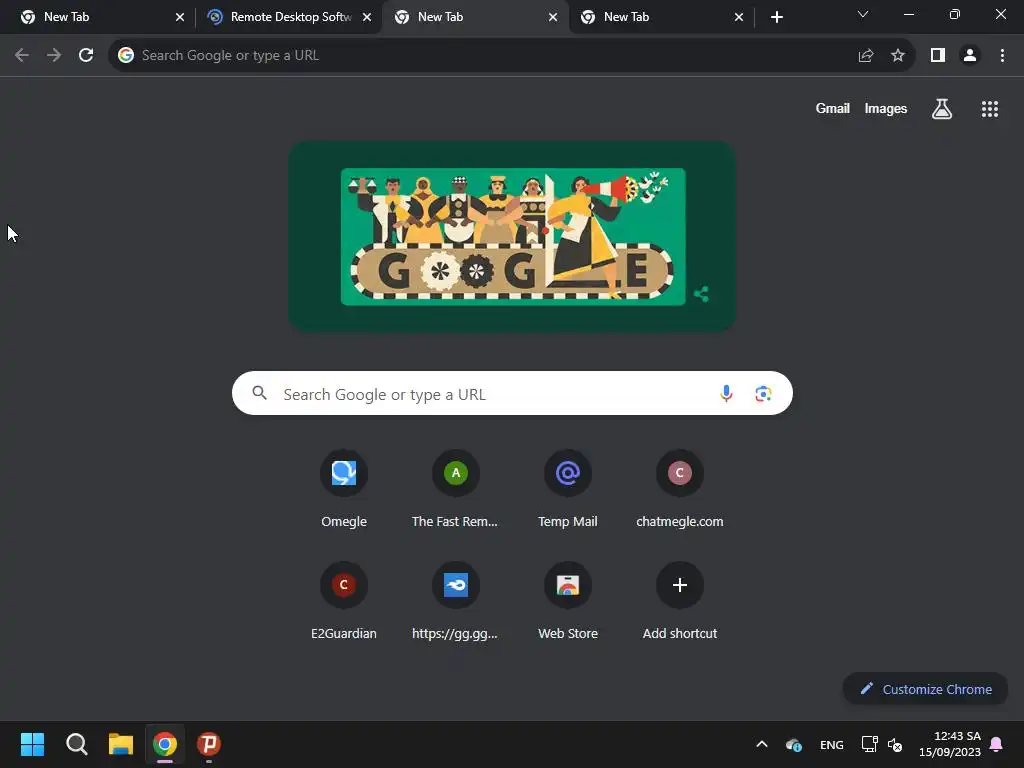Click the browser forward arrow
This screenshot has width=1024, height=768.
(54, 56)
